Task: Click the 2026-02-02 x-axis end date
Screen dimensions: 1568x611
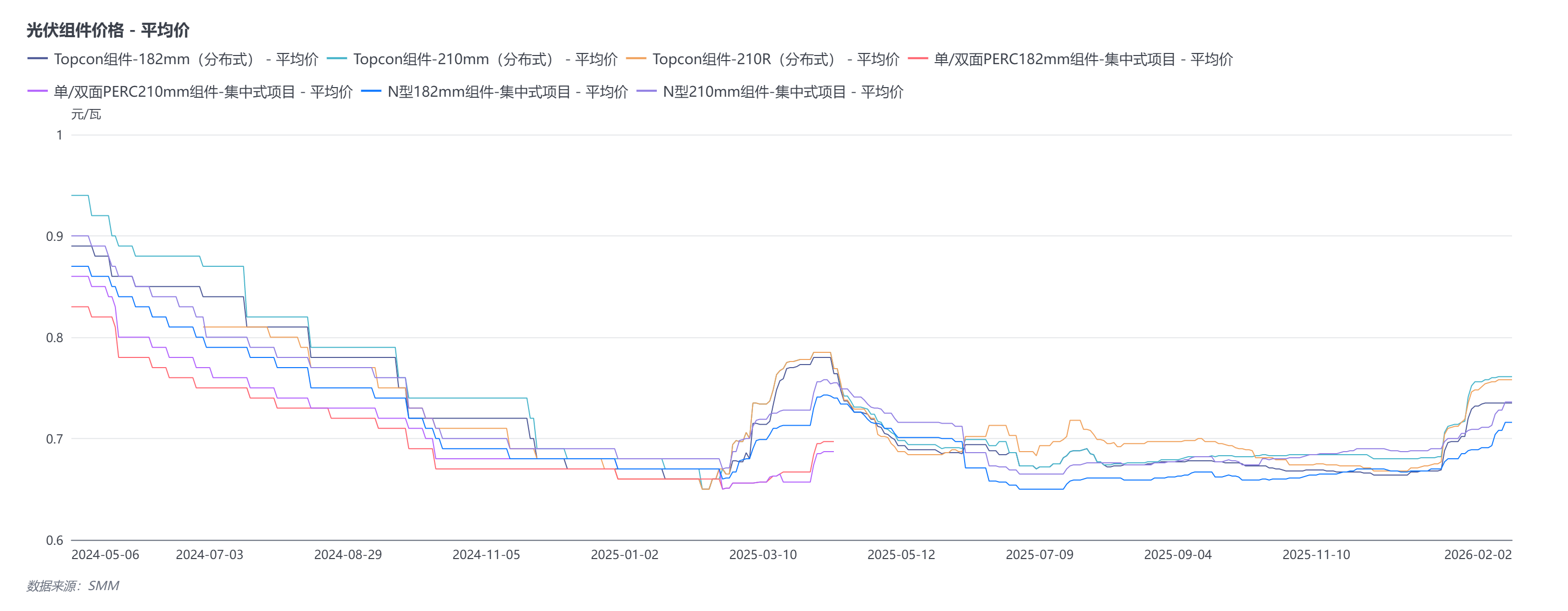Action: (1477, 555)
